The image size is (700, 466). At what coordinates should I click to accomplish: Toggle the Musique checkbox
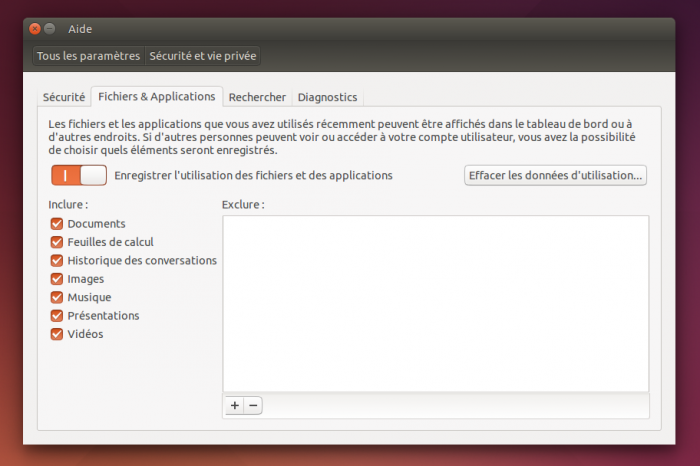click(x=57, y=297)
